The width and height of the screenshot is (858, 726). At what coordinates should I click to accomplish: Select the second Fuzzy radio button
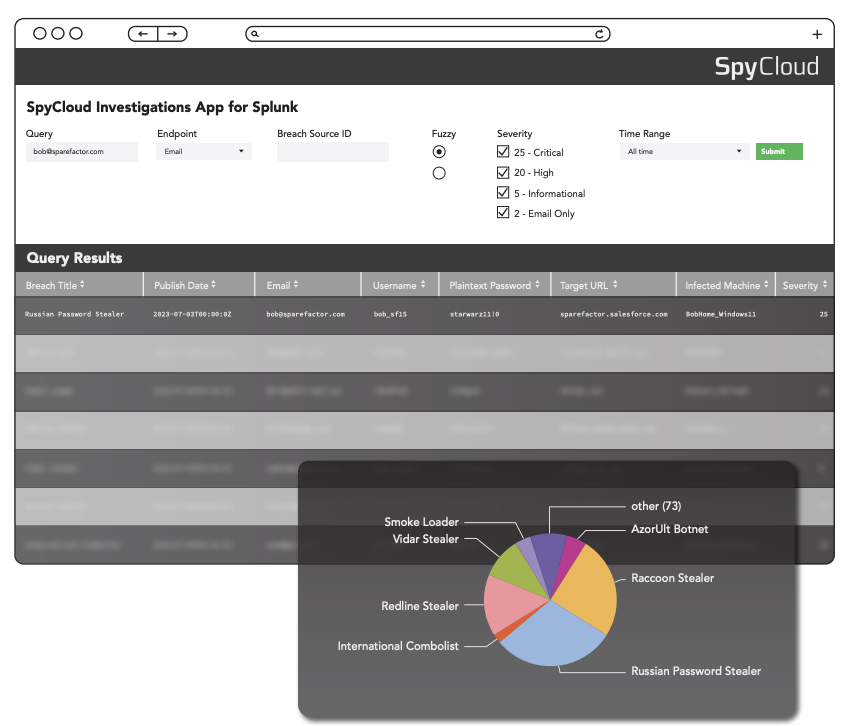click(439, 173)
